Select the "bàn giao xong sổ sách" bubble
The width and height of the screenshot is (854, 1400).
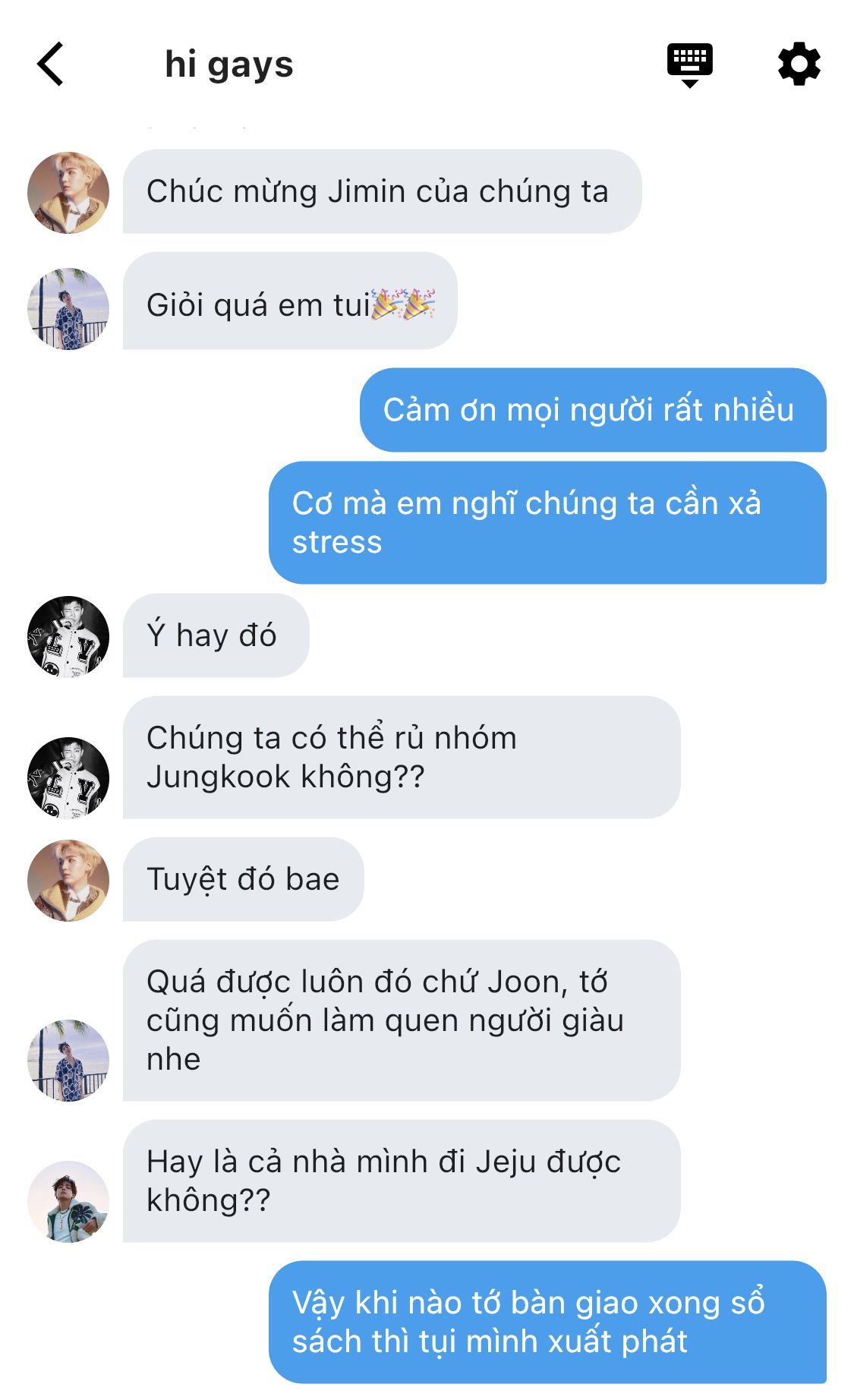click(547, 1322)
